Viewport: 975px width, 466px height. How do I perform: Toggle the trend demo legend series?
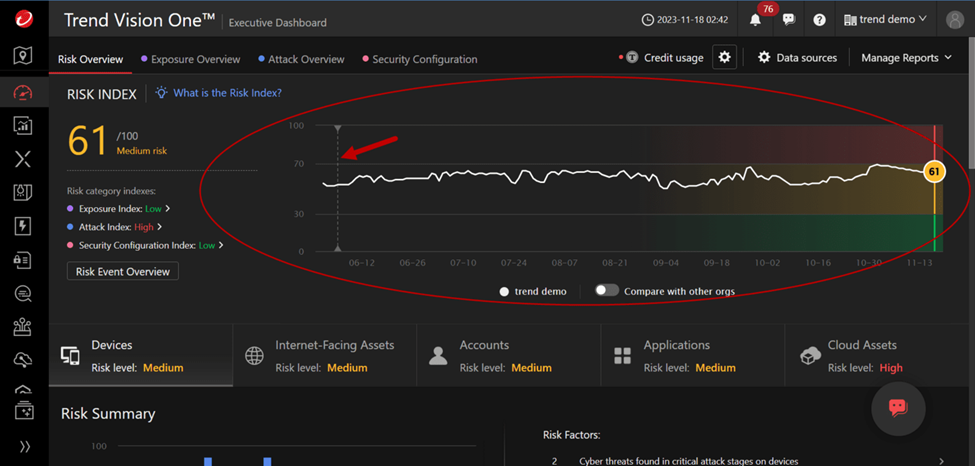click(534, 291)
